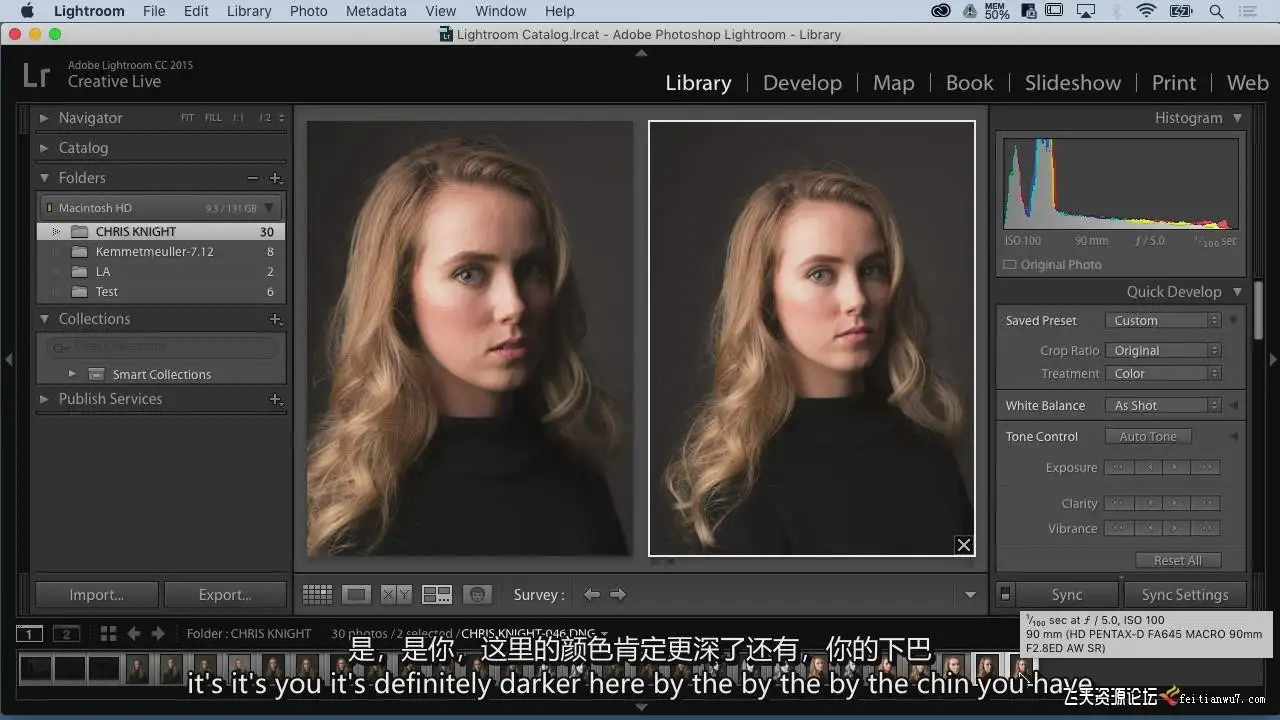Screen dimensions: 1280x720
Task: Switch to the Develop module
Action: click(x=802, y=83)
